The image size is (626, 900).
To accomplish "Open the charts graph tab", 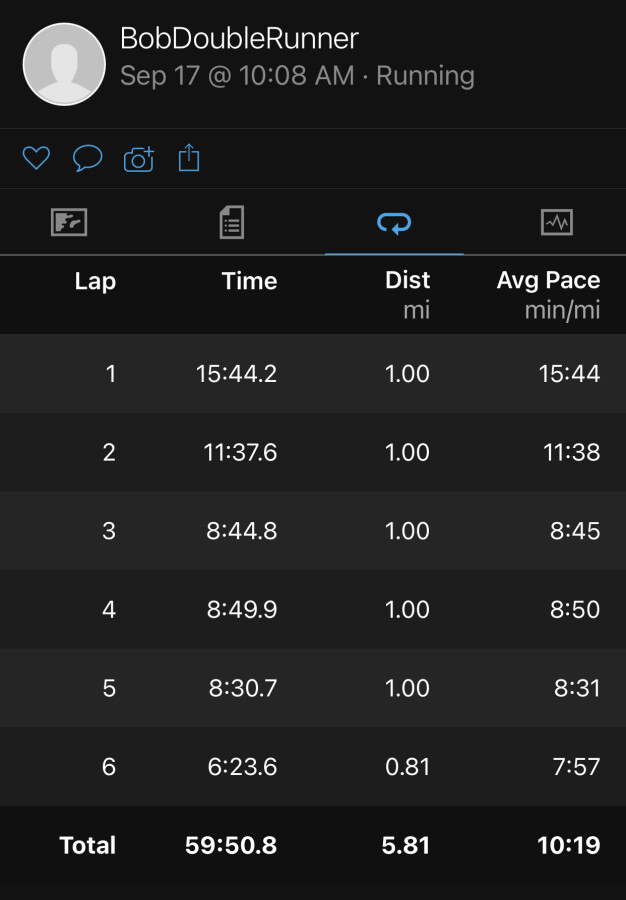I will click(557, 222).
